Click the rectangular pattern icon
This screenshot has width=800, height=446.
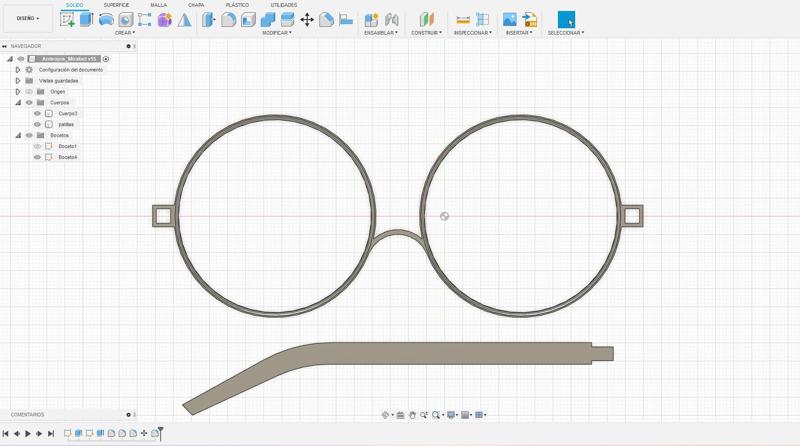pos(144,20)
